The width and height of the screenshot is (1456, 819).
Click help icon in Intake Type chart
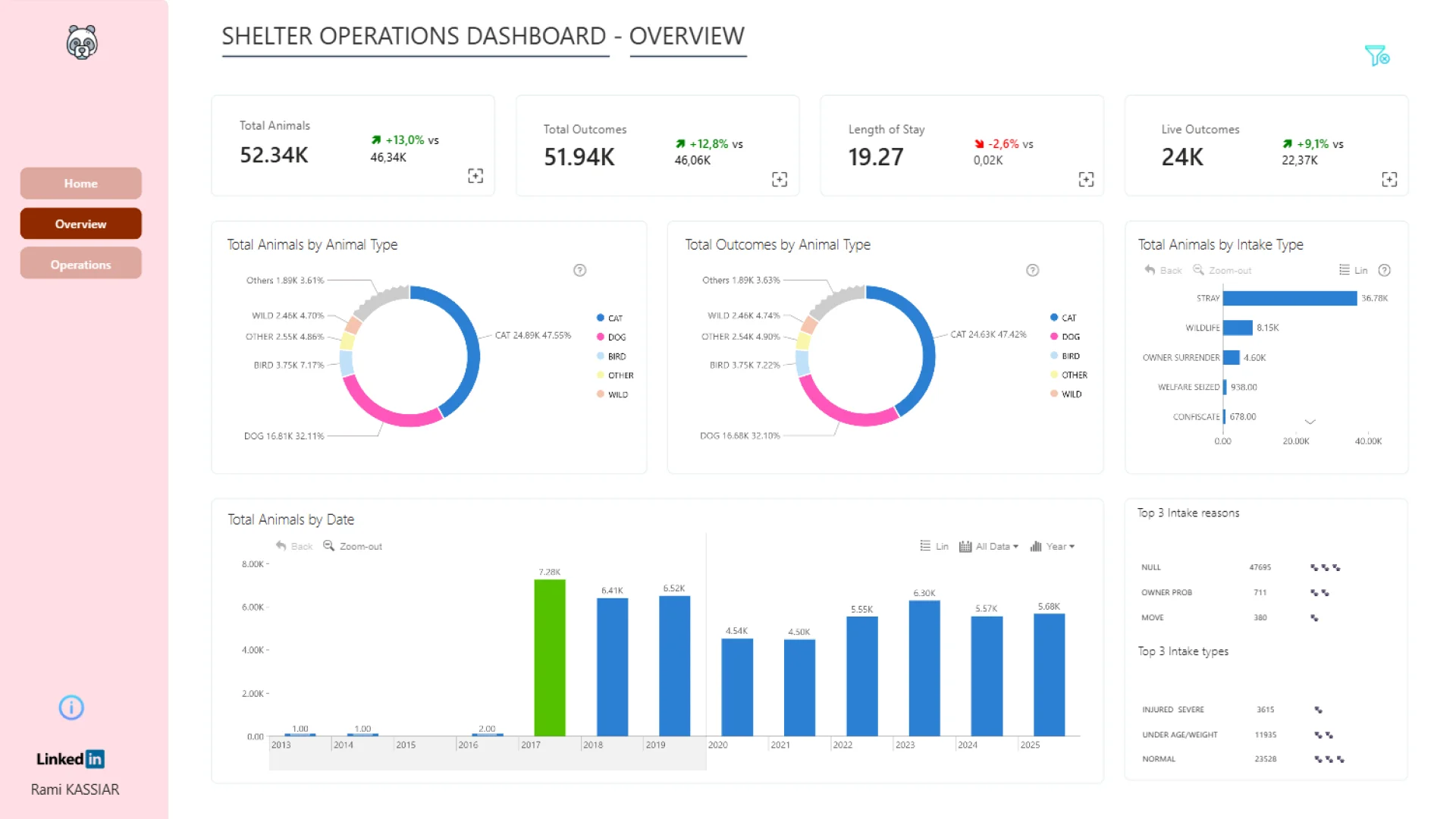coord(1384,270)
